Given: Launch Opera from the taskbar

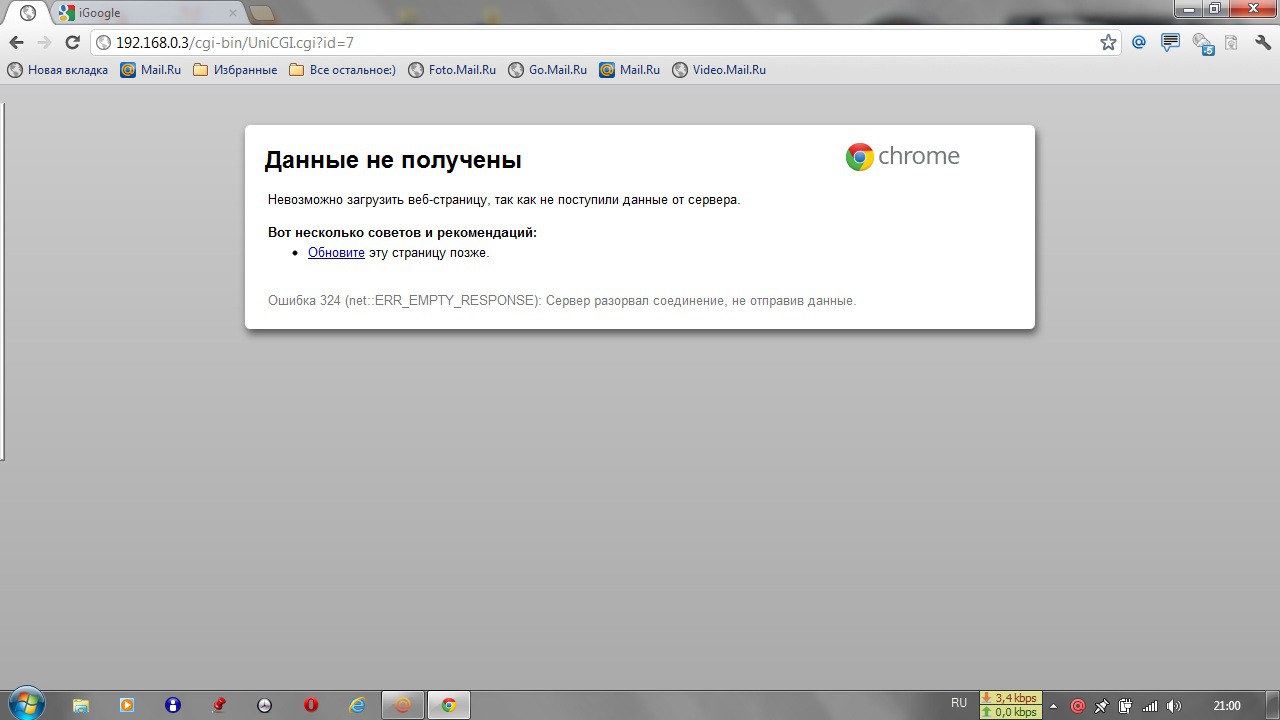Looking at the screenshot, I should [311, 705].
